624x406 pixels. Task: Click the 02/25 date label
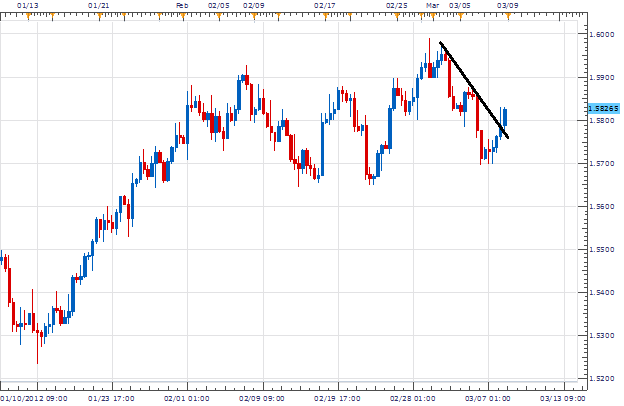point(397,6)
